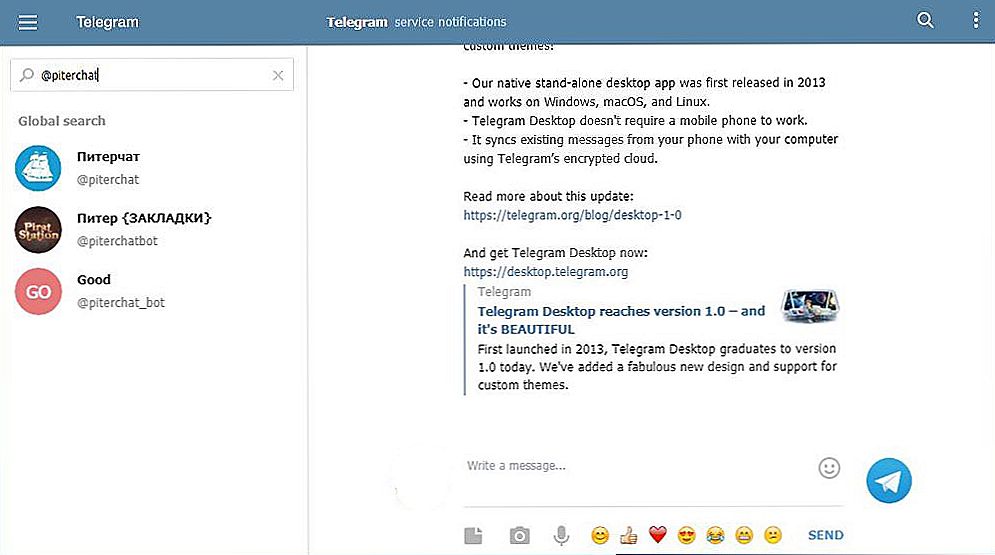Click inside the @piterchat search field

(152, 75)
